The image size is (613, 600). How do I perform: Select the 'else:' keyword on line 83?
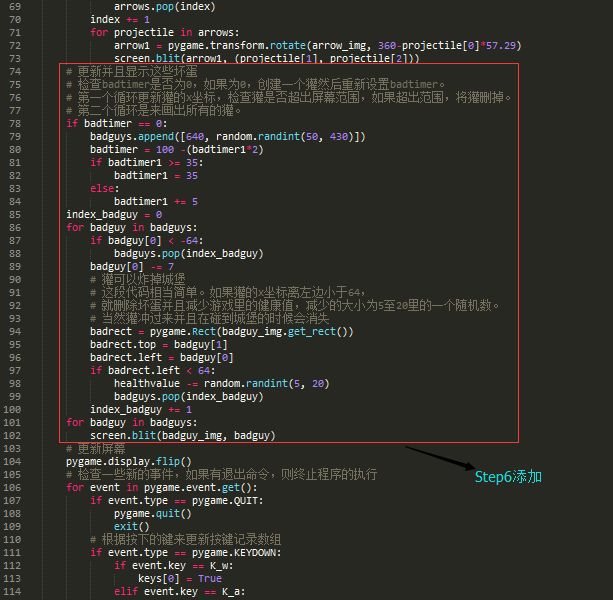click(x=103, y=188)
